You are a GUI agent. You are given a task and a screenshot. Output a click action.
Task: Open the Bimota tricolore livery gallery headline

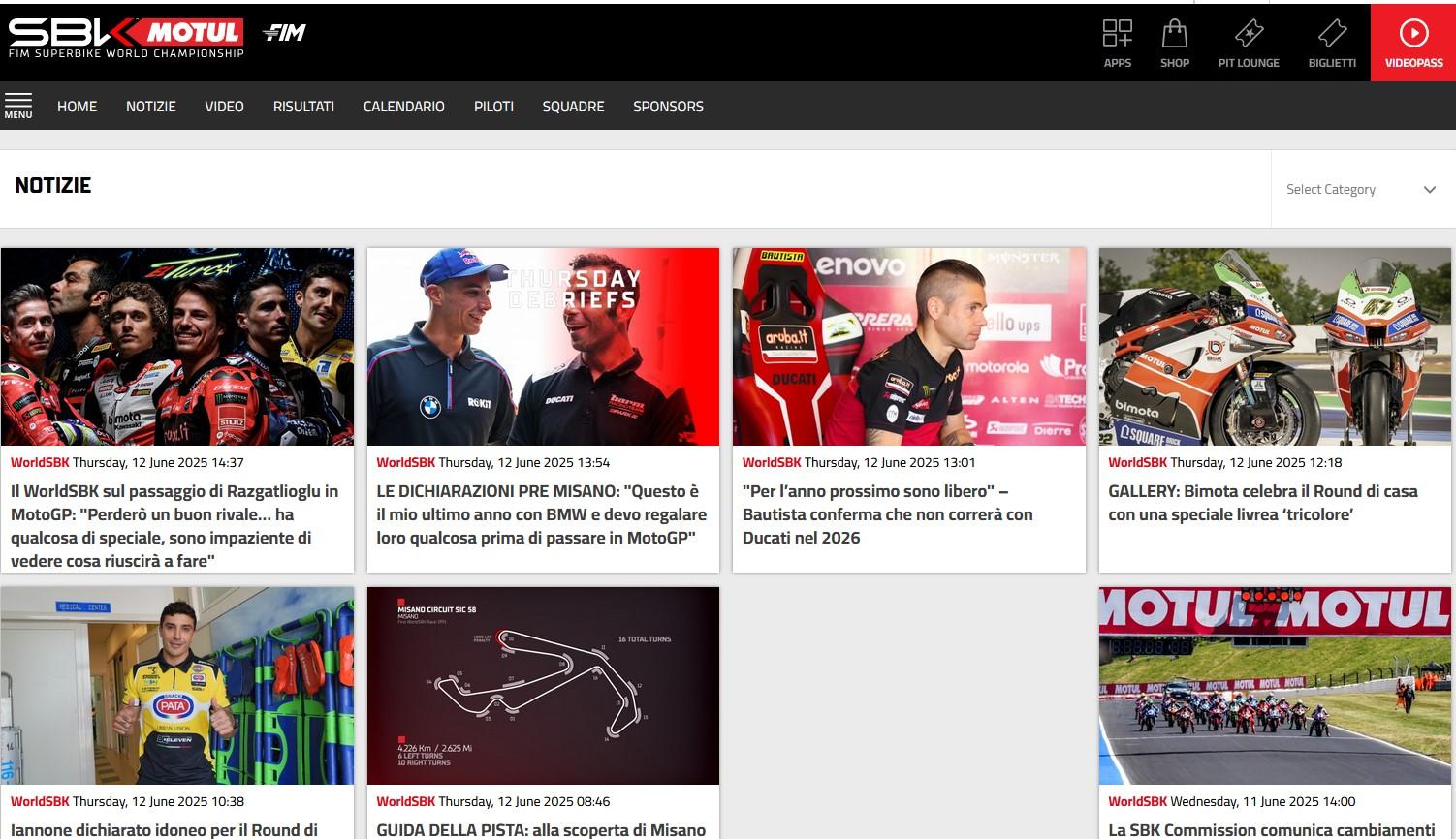point(1263,503)
